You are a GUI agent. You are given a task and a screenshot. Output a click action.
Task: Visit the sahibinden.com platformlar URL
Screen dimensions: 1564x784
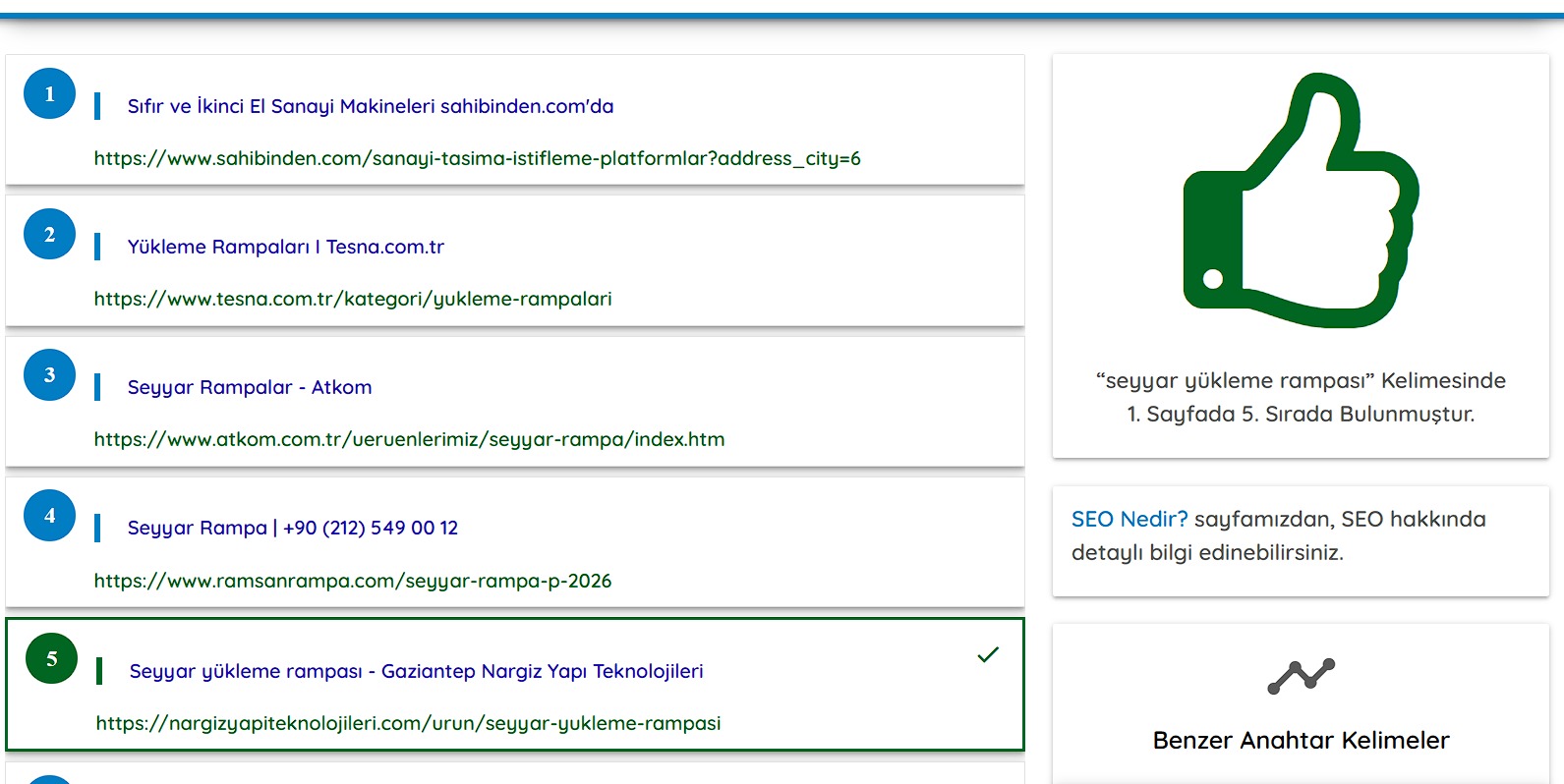pos(477,158)
